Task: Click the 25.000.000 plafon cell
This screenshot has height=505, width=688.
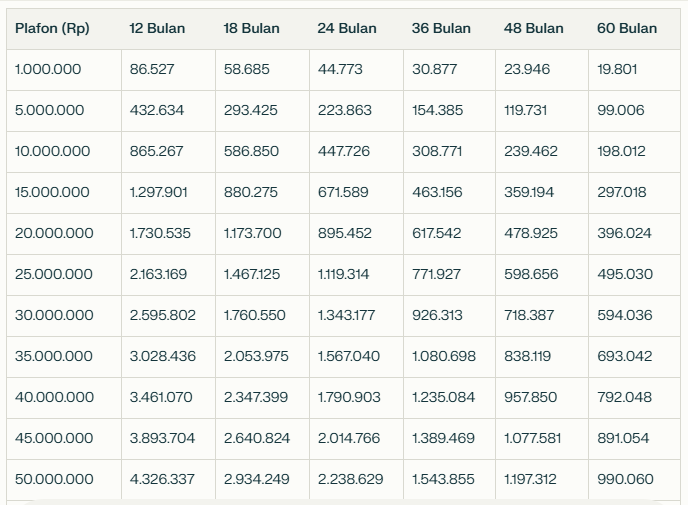Action: [54, 274]
